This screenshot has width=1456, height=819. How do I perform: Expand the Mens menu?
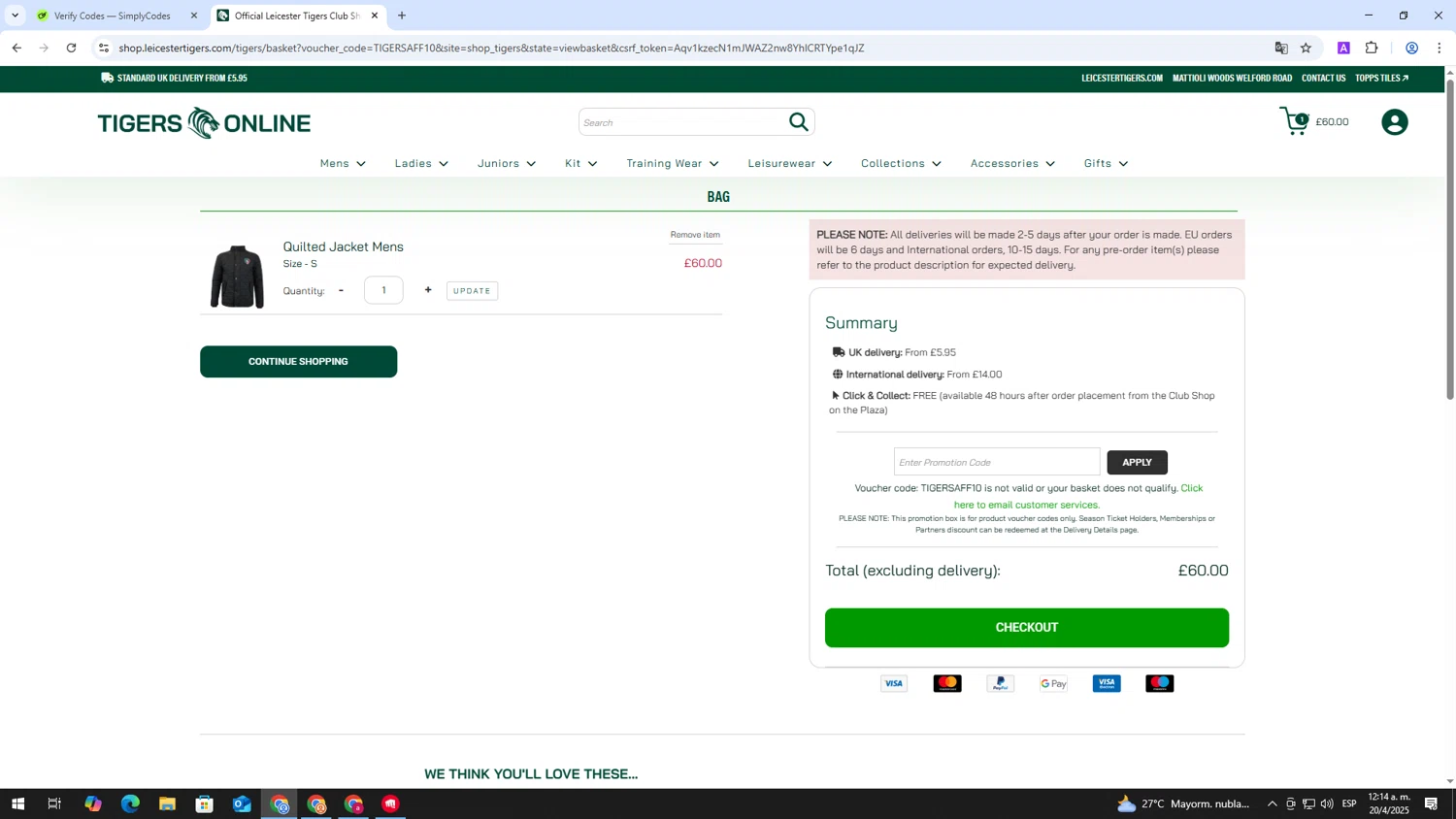(x=343, y=163)
